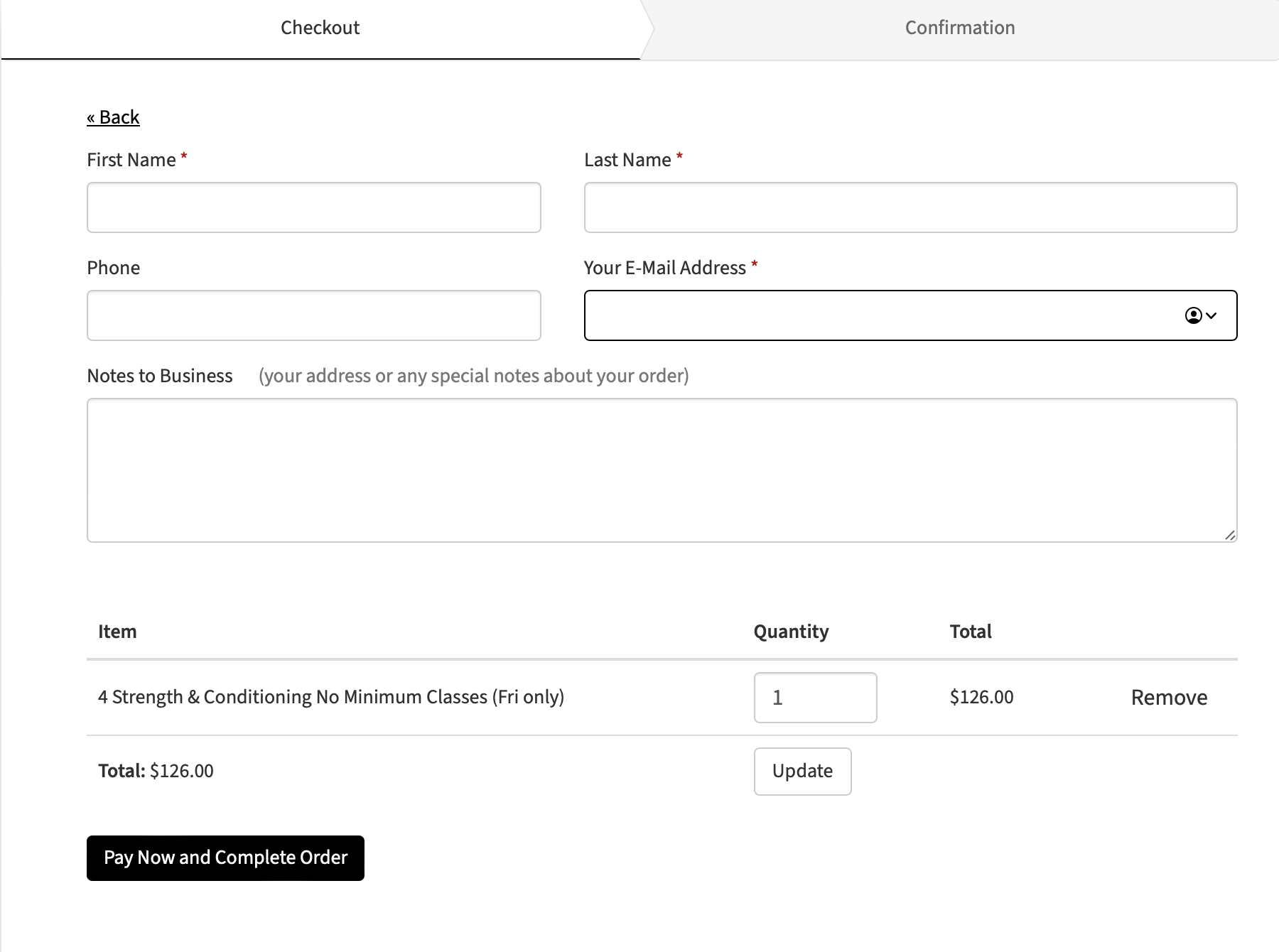Focus the First Name input field
This screenshot has width=1279, height=952.
coord(313,207)
